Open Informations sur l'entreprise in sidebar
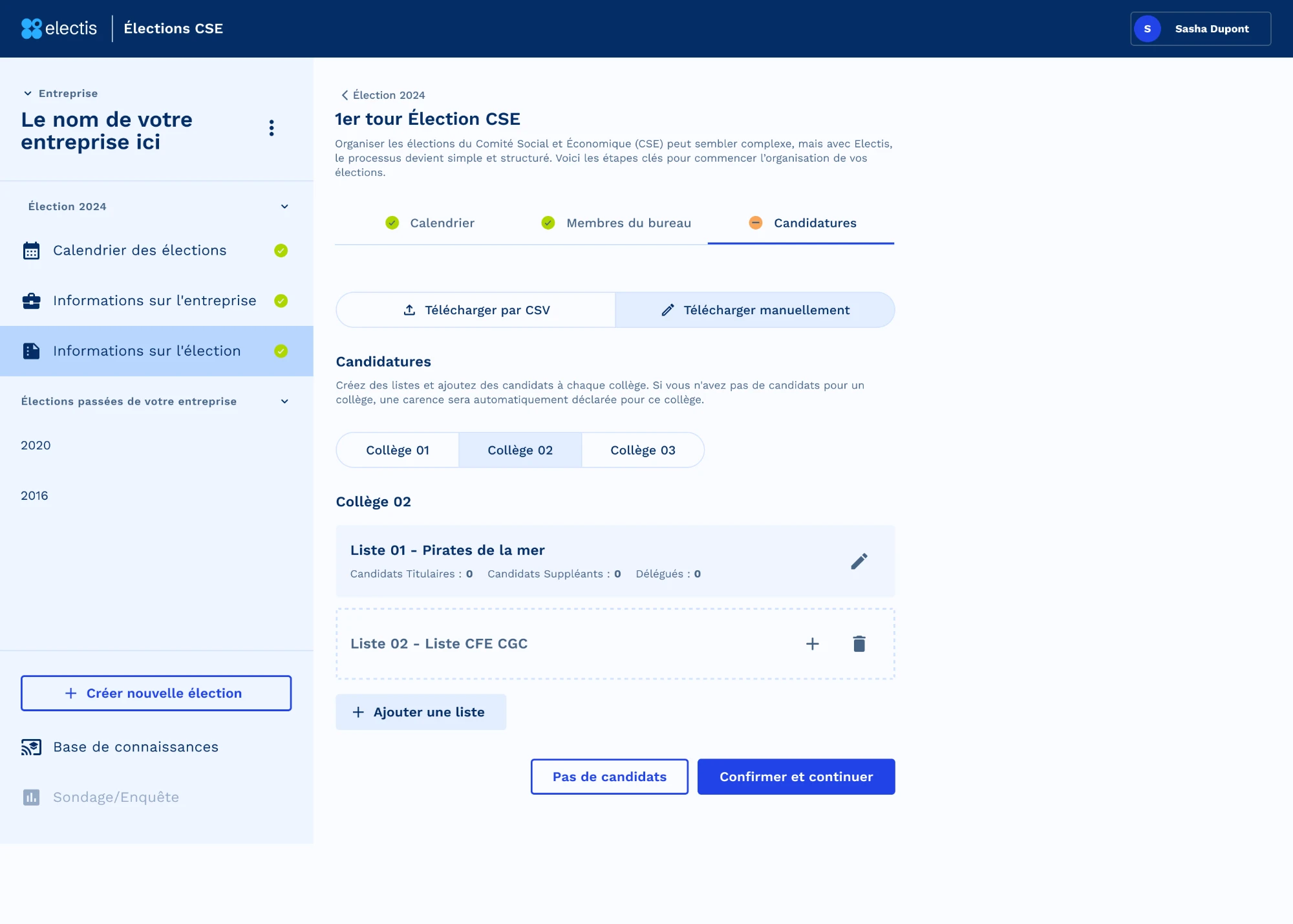 click(156, 301)
